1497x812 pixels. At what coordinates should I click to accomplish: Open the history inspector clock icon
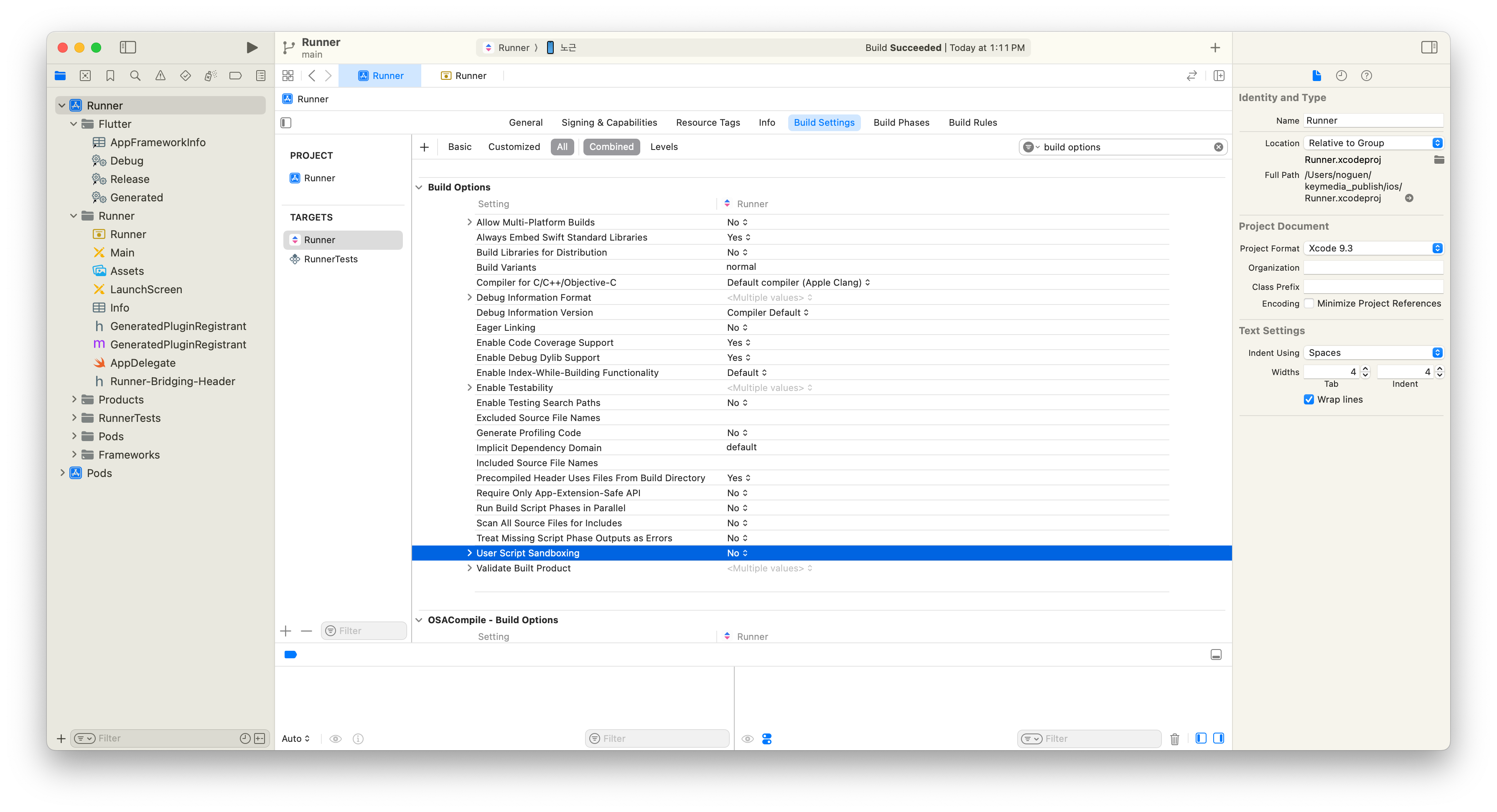[x=1341, y=76]
